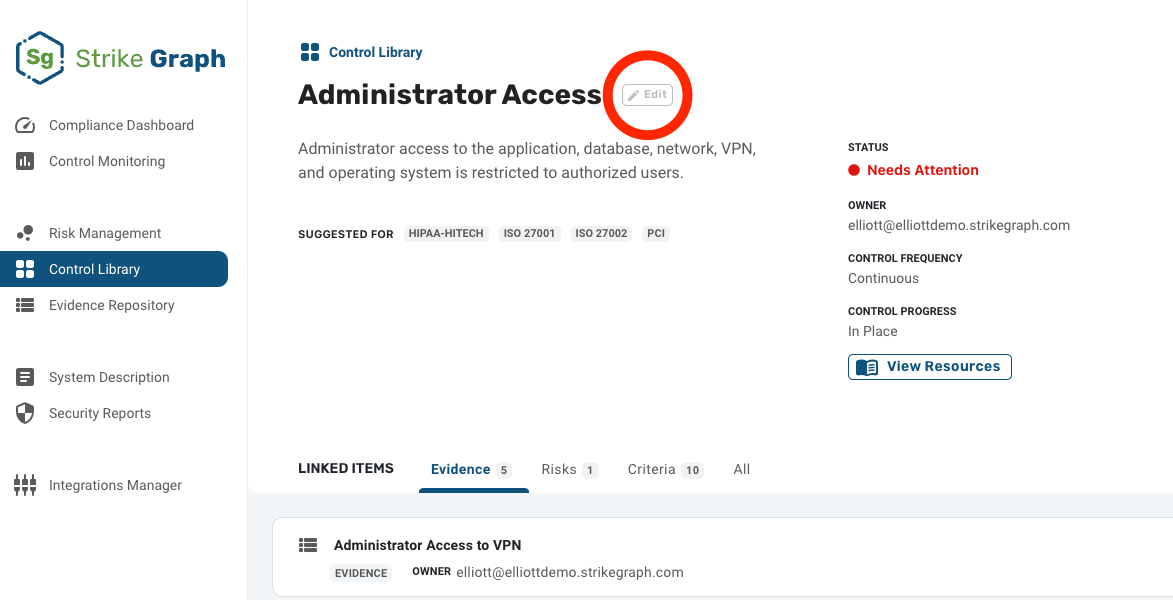Go to Control Library sidebar item
This screenshot has height=600, width=1173.
click(114, 269)
